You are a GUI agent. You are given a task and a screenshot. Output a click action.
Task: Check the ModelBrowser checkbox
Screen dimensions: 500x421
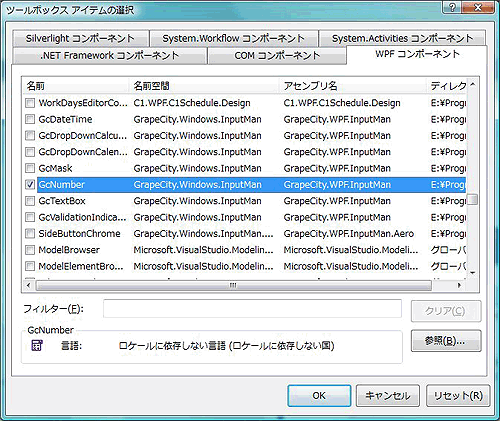[x=30, y=250]
